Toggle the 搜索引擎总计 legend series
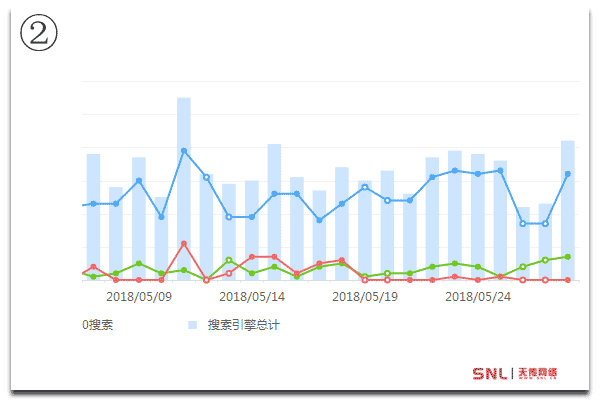 243,325
